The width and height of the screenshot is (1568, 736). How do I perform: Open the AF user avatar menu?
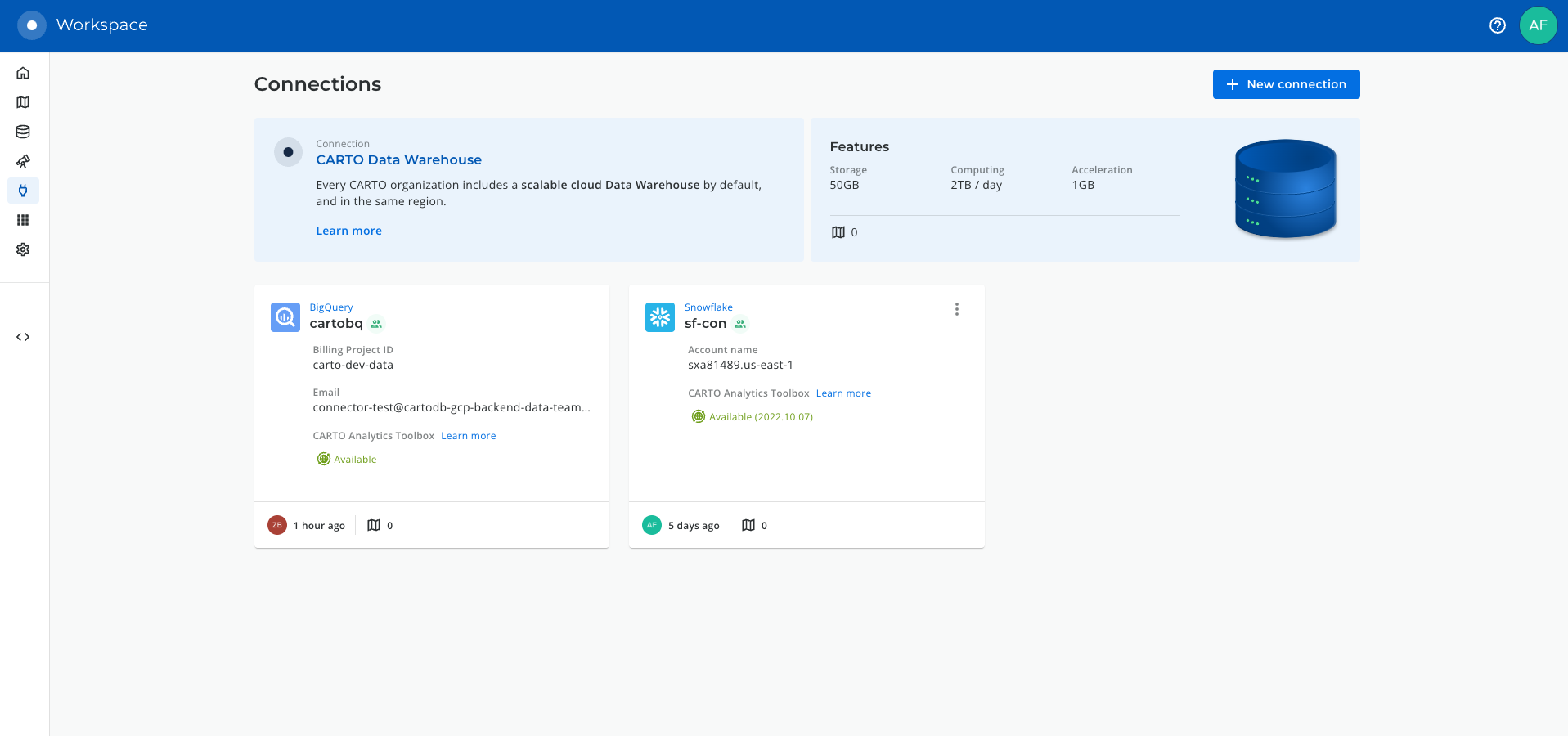pos(1538,25)
